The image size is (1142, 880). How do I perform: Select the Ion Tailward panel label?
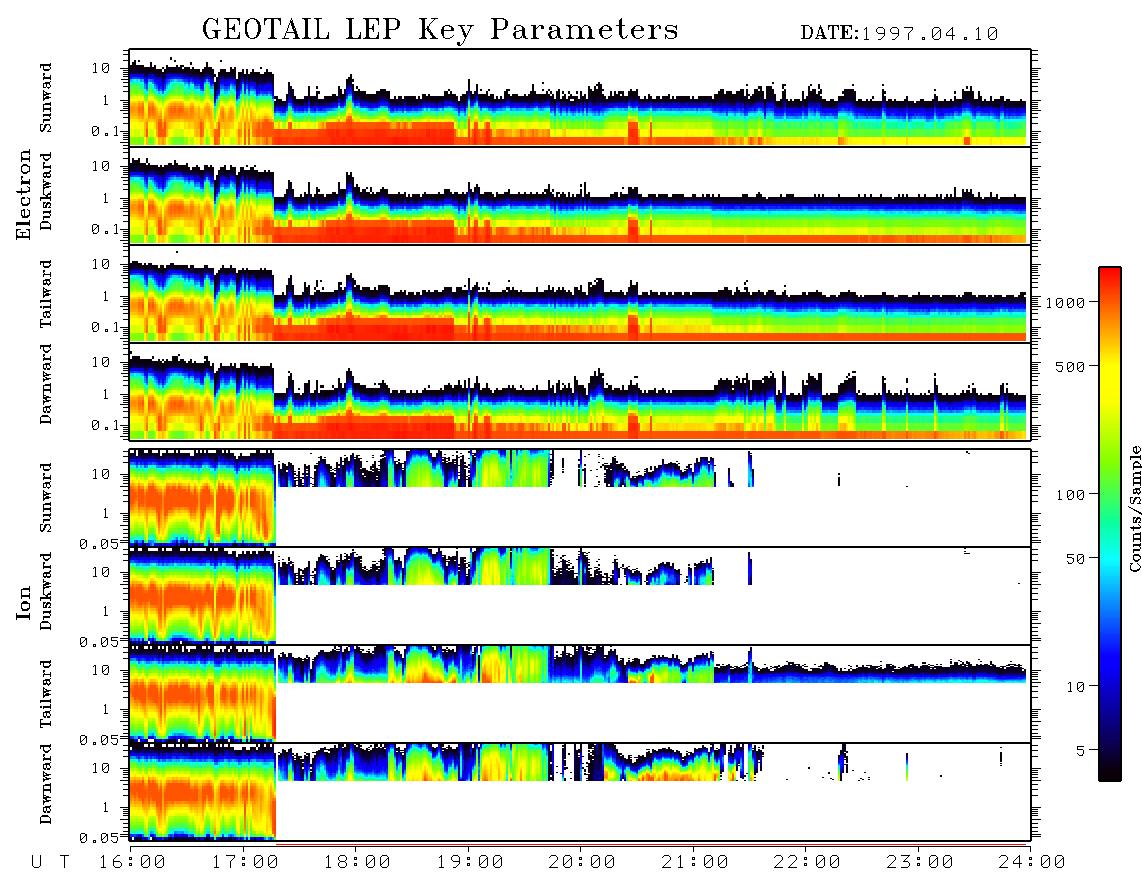[x=46, y=694]
